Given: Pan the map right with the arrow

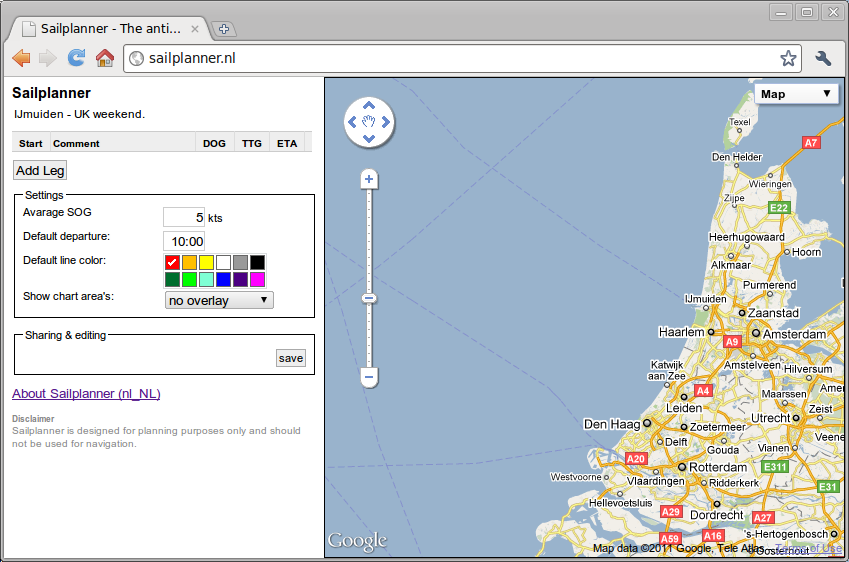Looking at the screenshot, I should [x=386, y=122].
